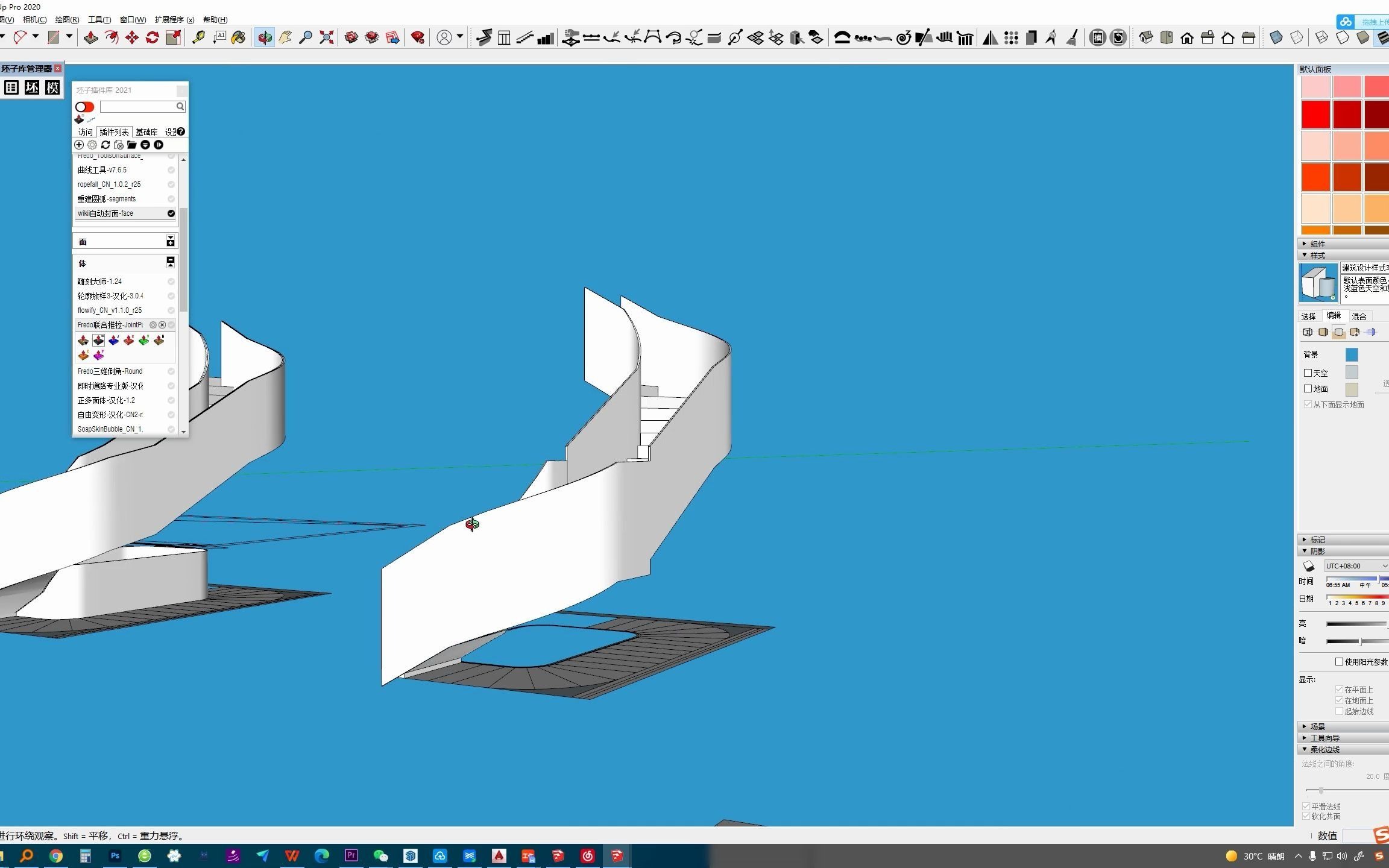Viewport: 1389px width, 868px height.
Task: Enable the 地面 ground checkbox
Action: click(x=1308, y=389)
